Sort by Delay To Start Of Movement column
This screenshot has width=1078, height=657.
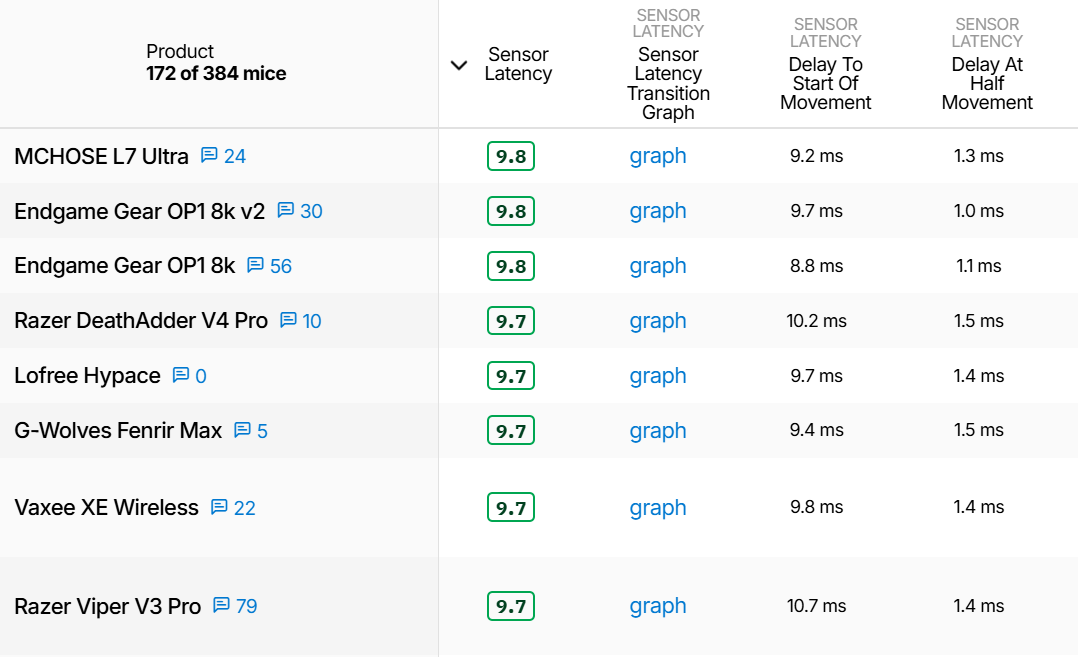click(x=825, y=83)
